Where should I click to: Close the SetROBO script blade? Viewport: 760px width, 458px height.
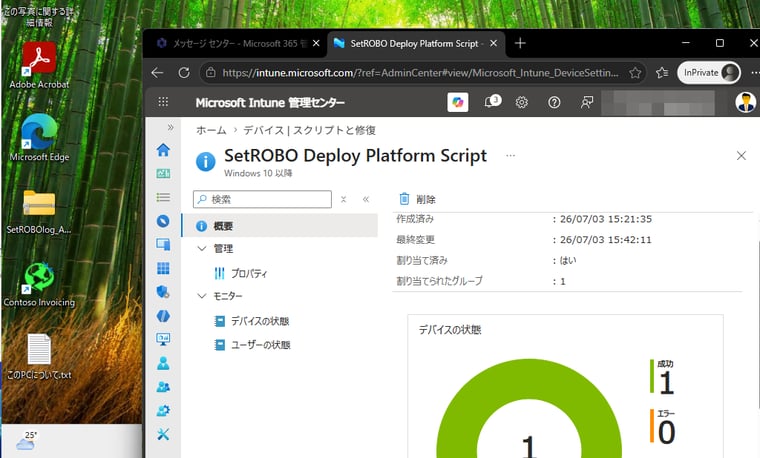[x=741, y=156]
